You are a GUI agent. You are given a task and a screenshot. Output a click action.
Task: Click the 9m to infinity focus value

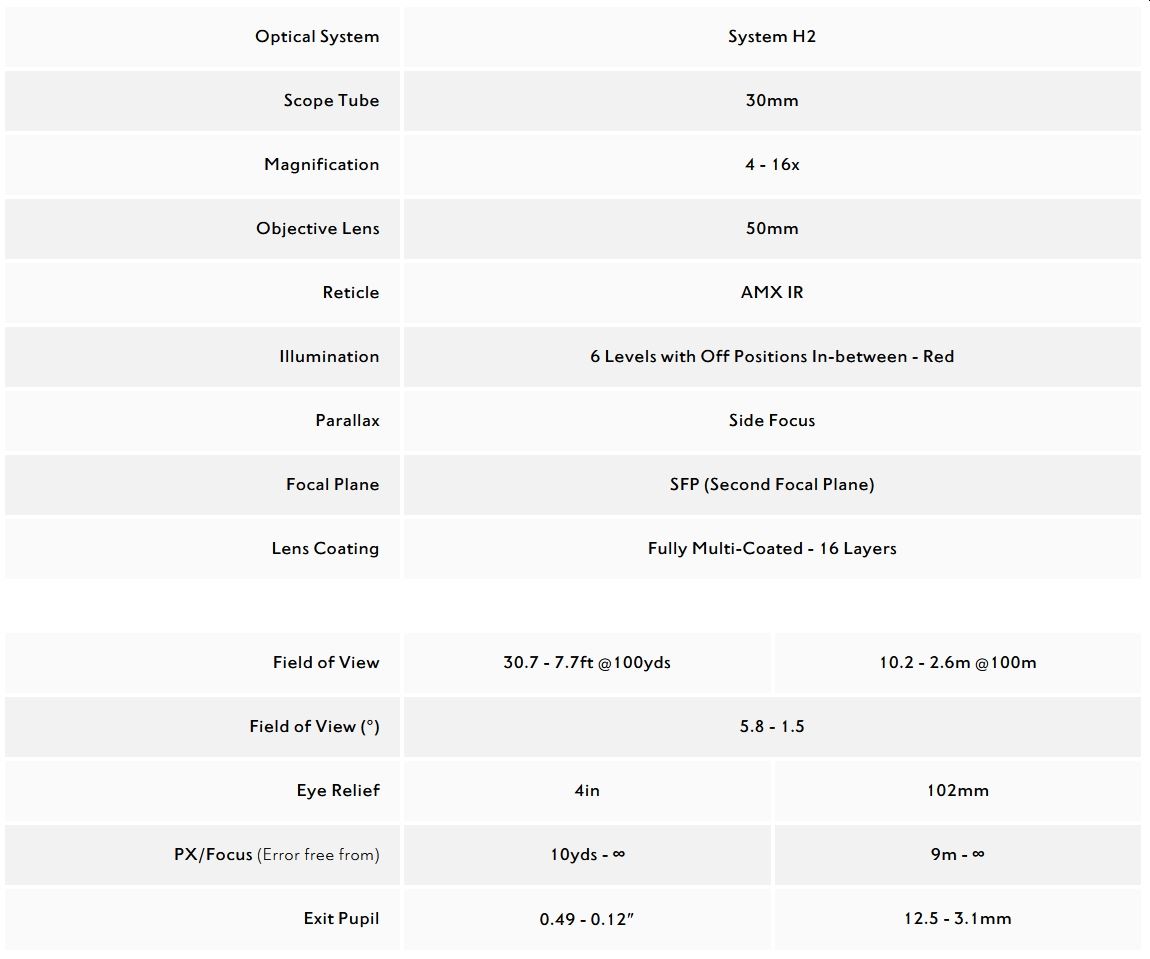tap(958, 854)
